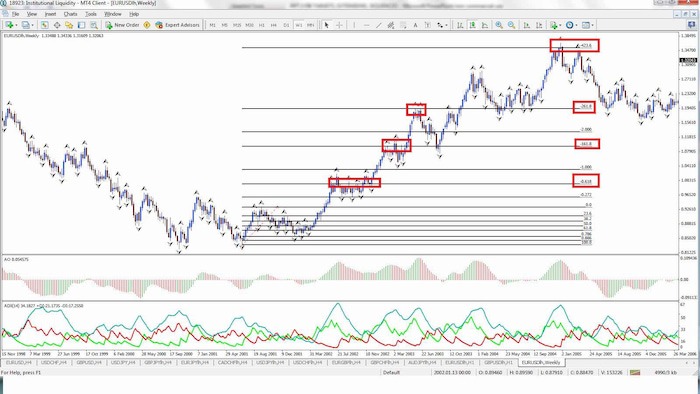Draw a vertical line tool
The width and height of the screenshot is (700, 394).
tap(354, 25)
